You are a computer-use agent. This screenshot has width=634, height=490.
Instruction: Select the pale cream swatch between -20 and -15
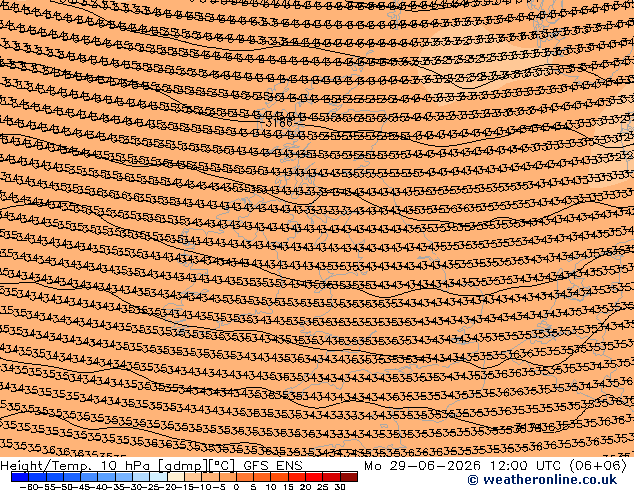pos(175,477)
